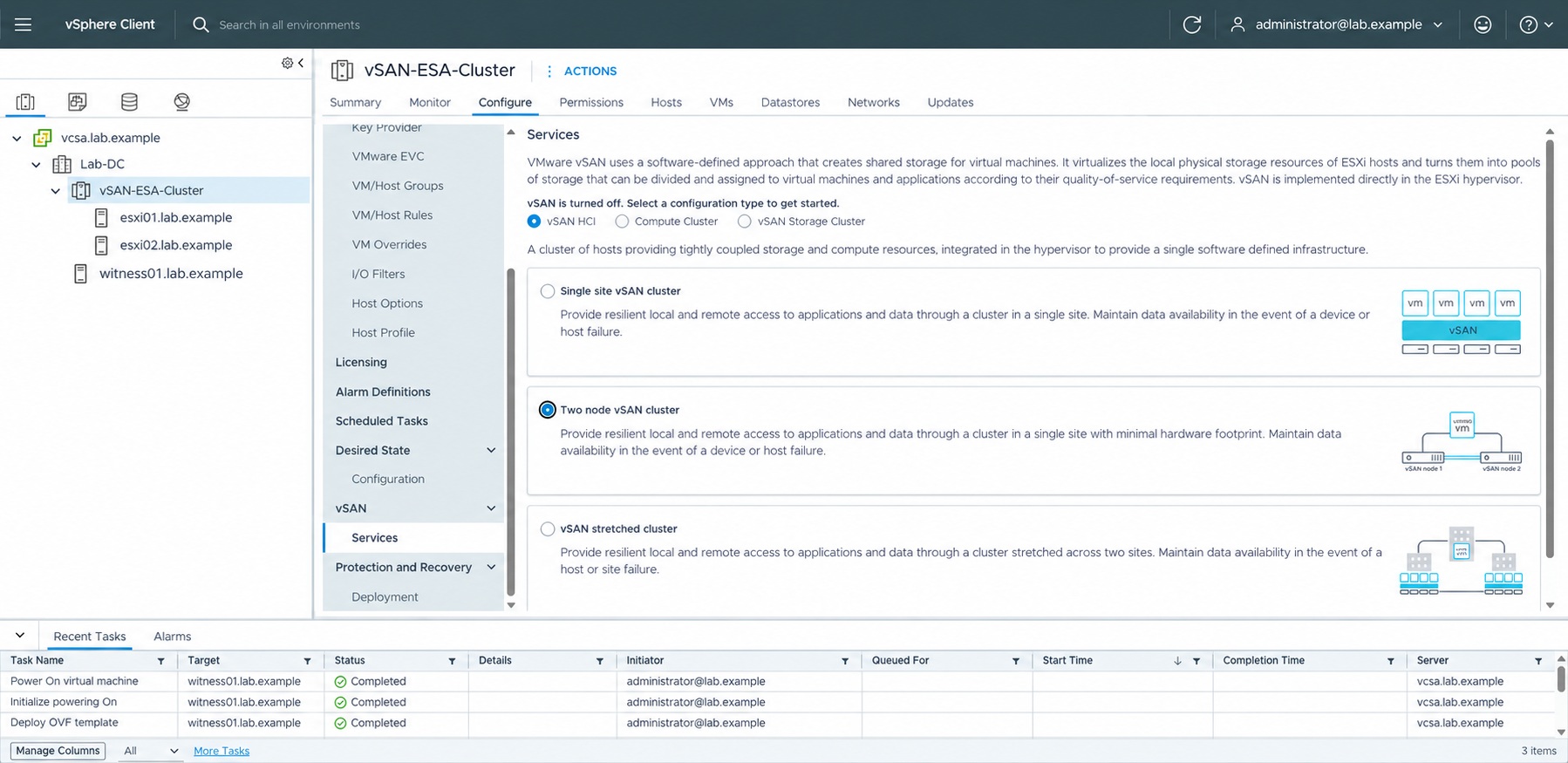
Task: Choose Two node vSAN cluster option
Action: coord(548,410)
